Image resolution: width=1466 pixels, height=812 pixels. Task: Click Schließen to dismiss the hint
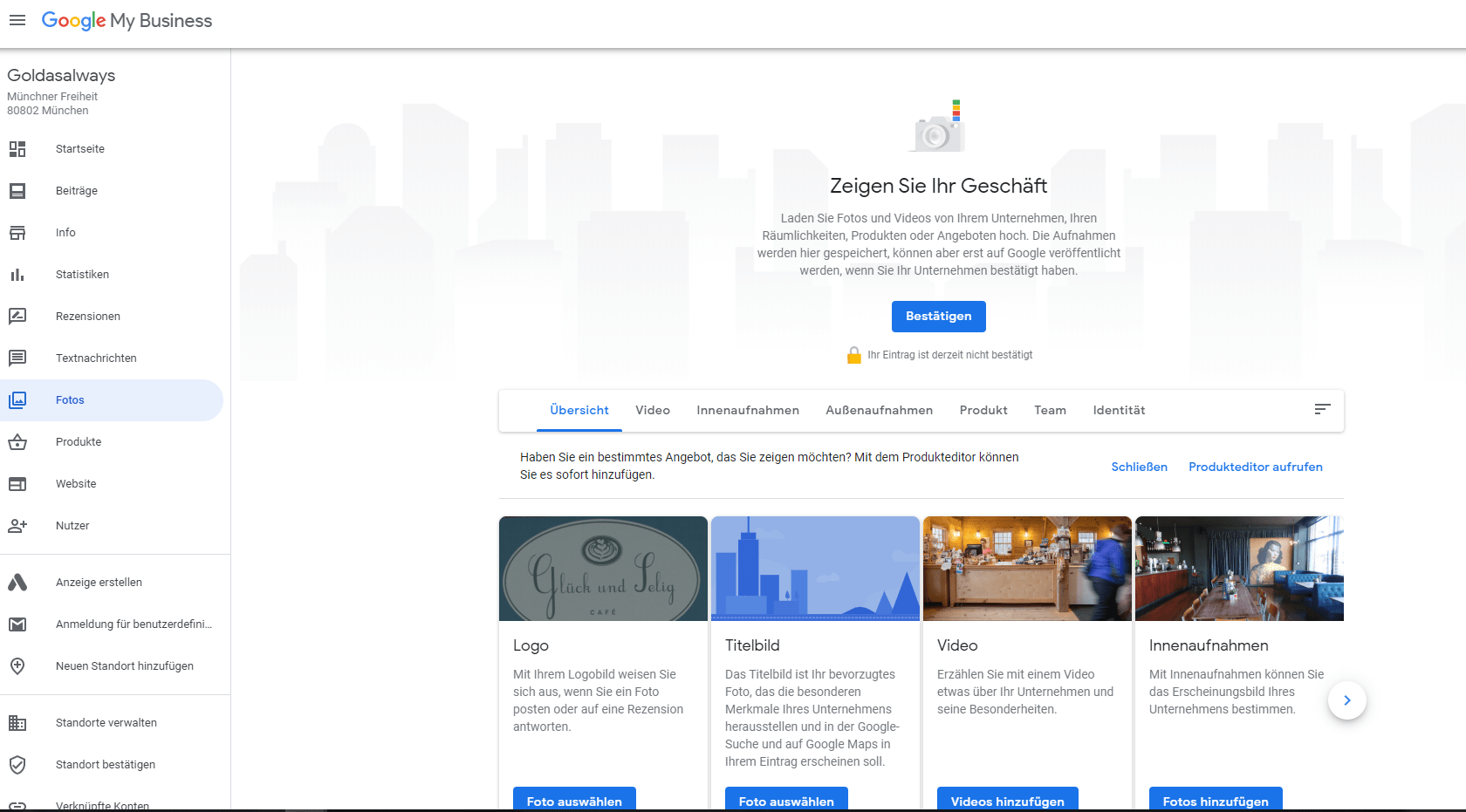[1139, 467]
